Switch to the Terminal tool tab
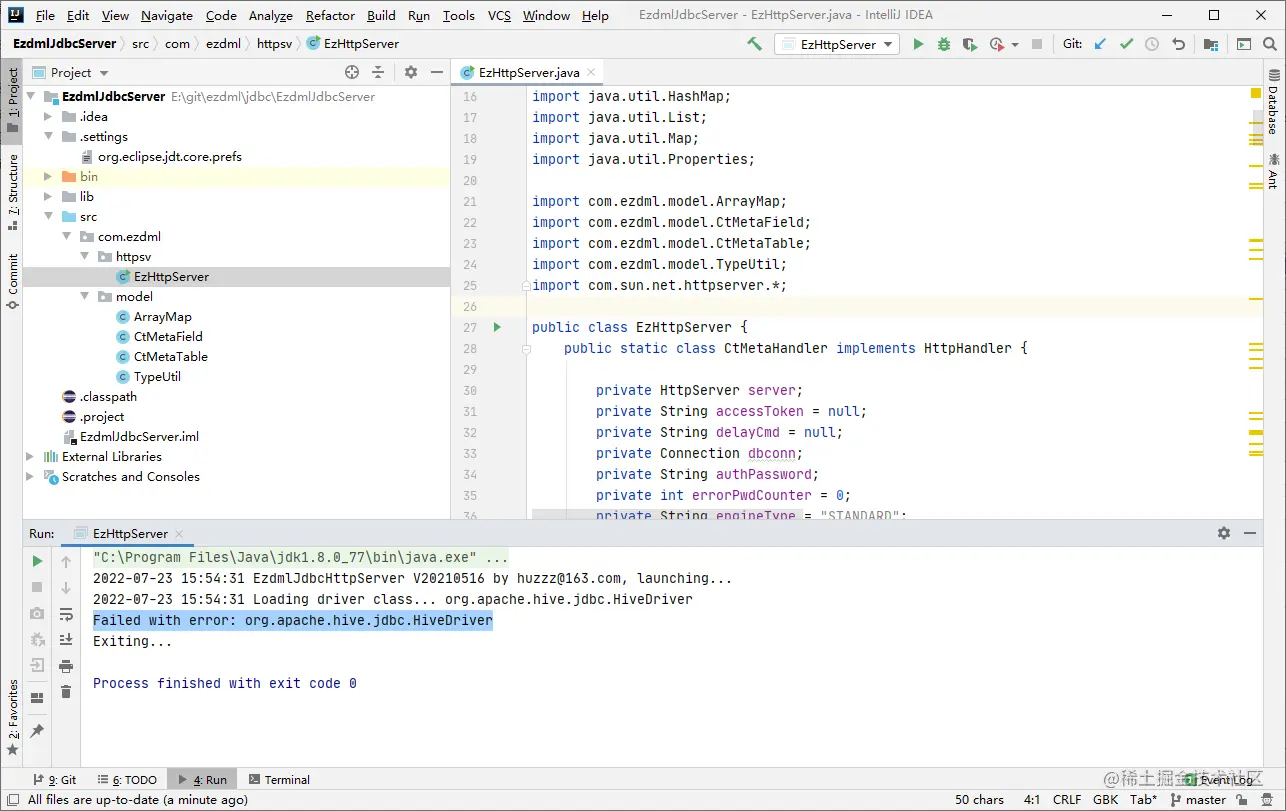1286x811 pixels. point(279,779)
